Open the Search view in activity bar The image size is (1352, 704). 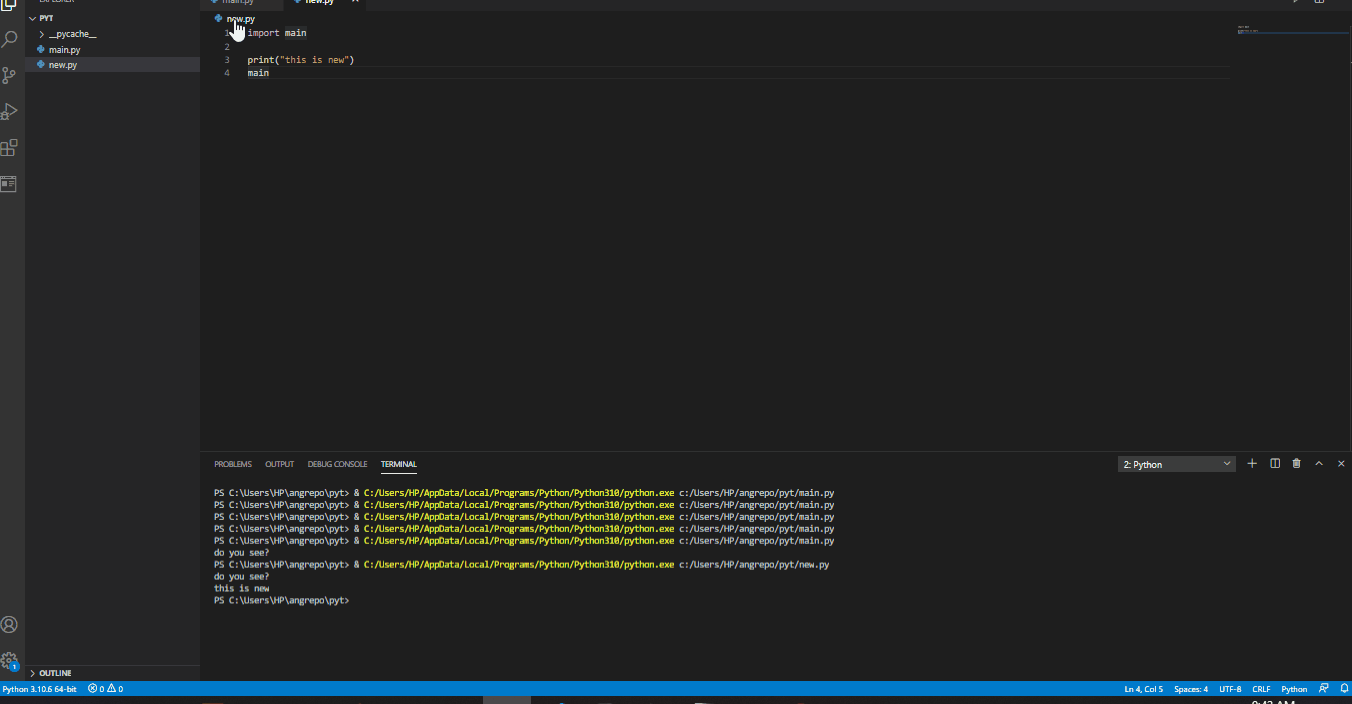(10, 40)
